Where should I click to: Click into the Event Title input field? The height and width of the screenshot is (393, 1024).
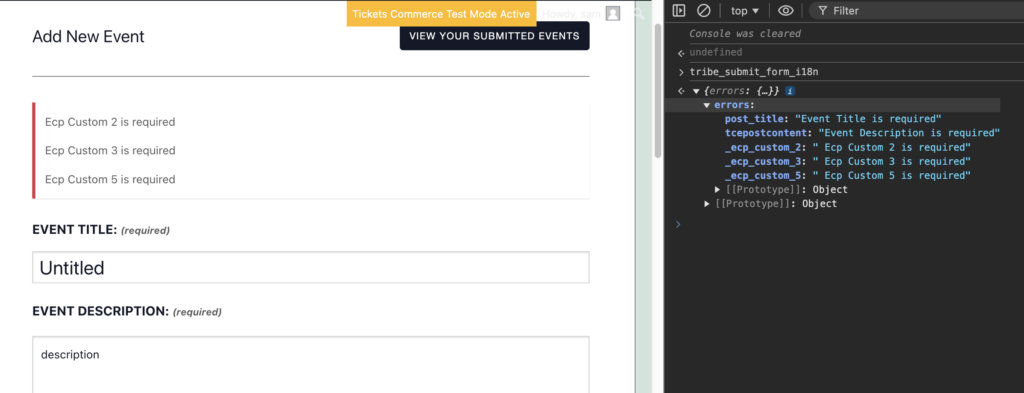point(311,268)
